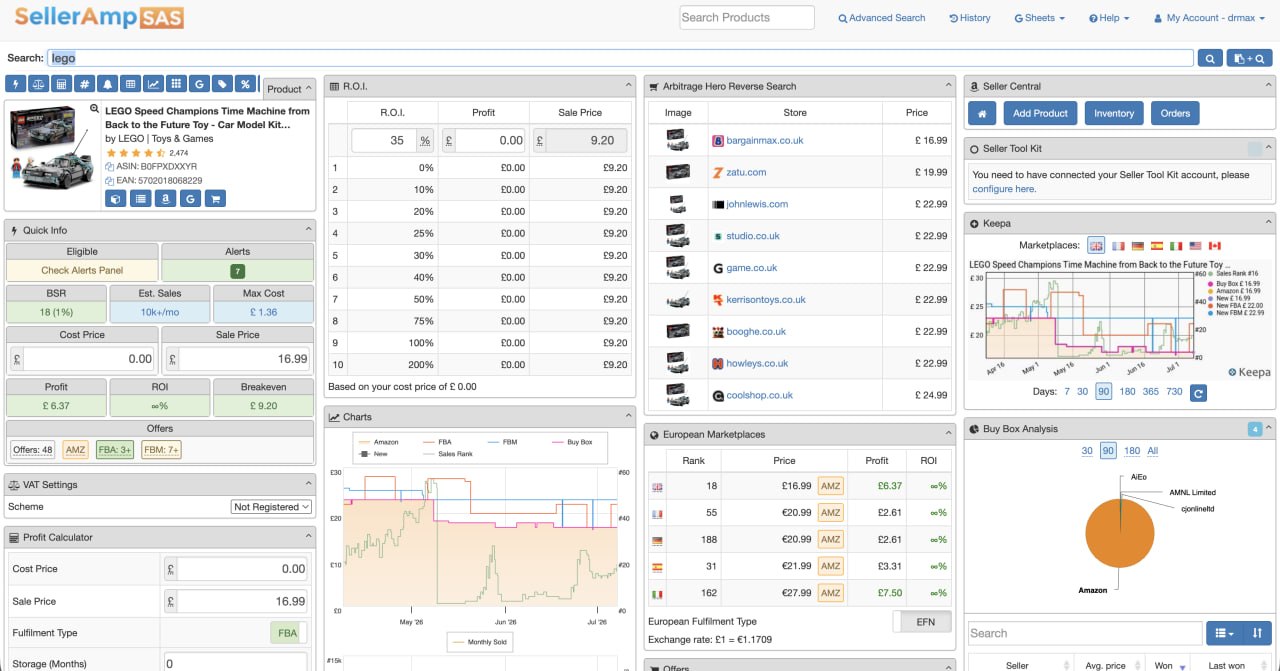1280x671 pixels.
Task: Search Google via G icon under EAN
Action: [190, 198]
